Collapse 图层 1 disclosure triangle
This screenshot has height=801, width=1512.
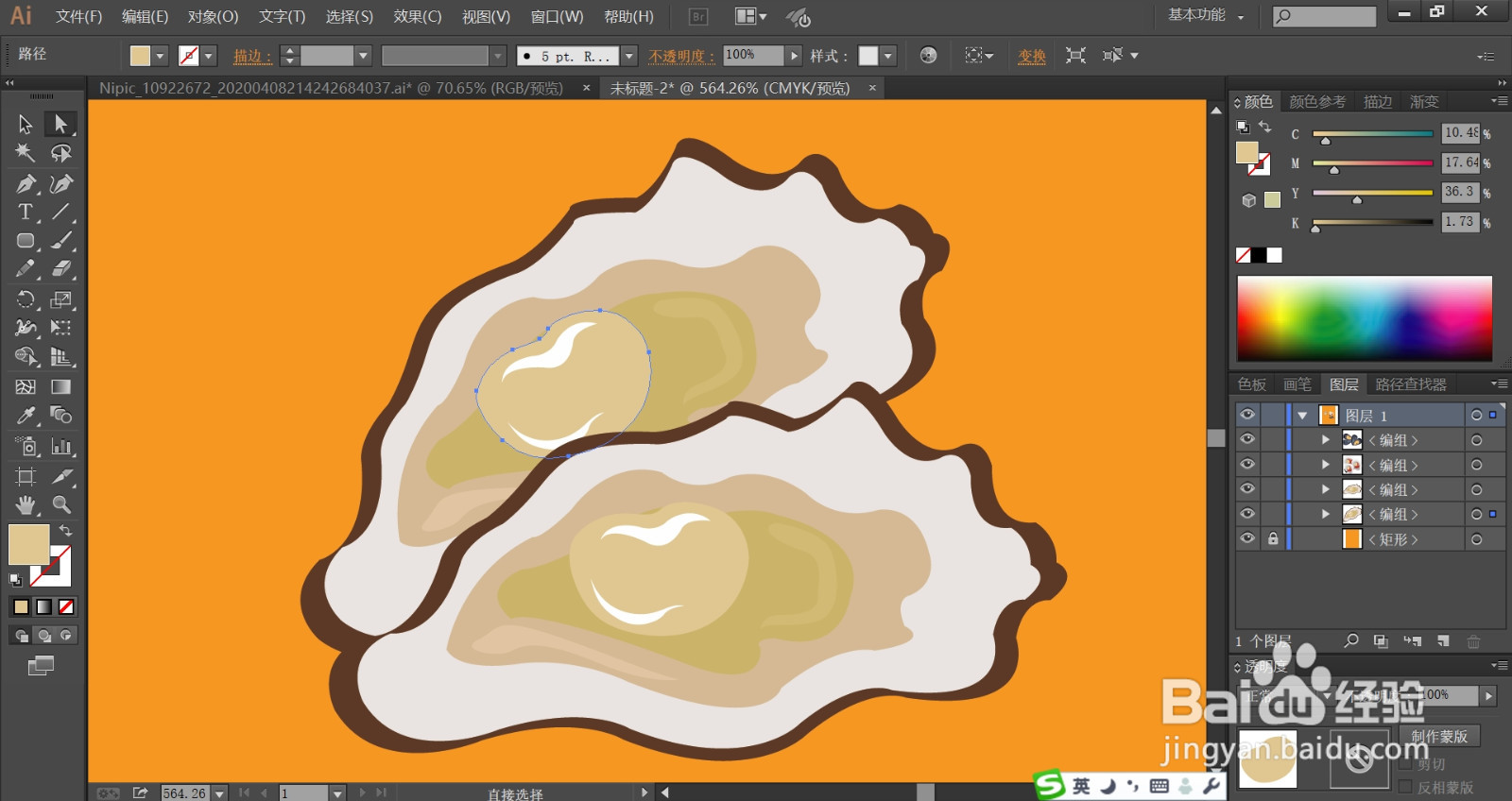tap(1303, 416)
